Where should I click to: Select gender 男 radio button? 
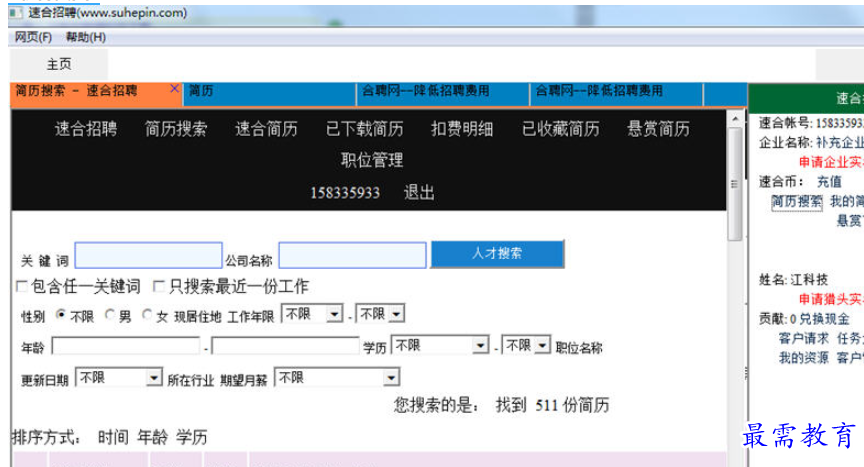[x=109, y=315]
